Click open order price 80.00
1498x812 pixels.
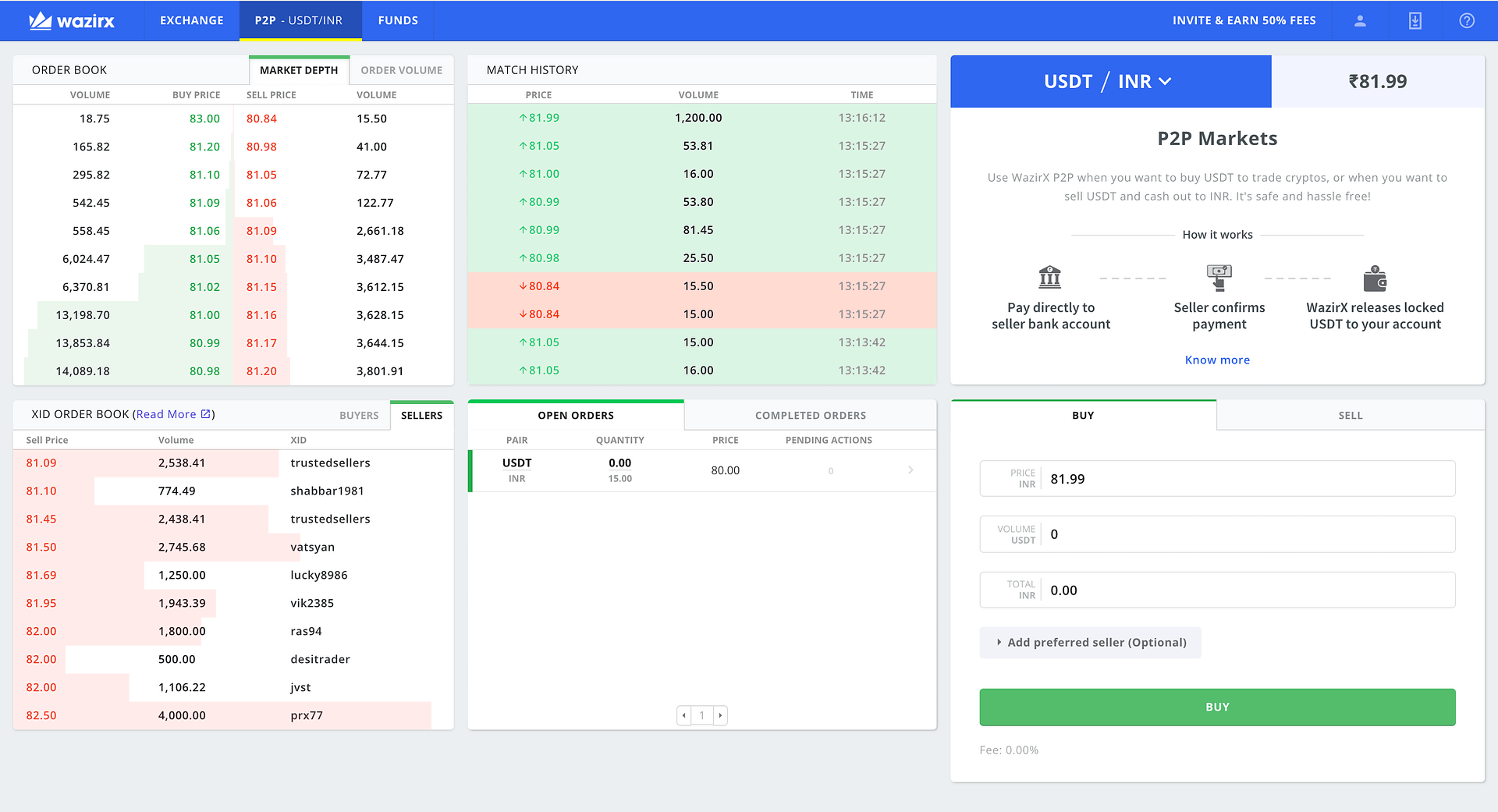pos(725,470)
